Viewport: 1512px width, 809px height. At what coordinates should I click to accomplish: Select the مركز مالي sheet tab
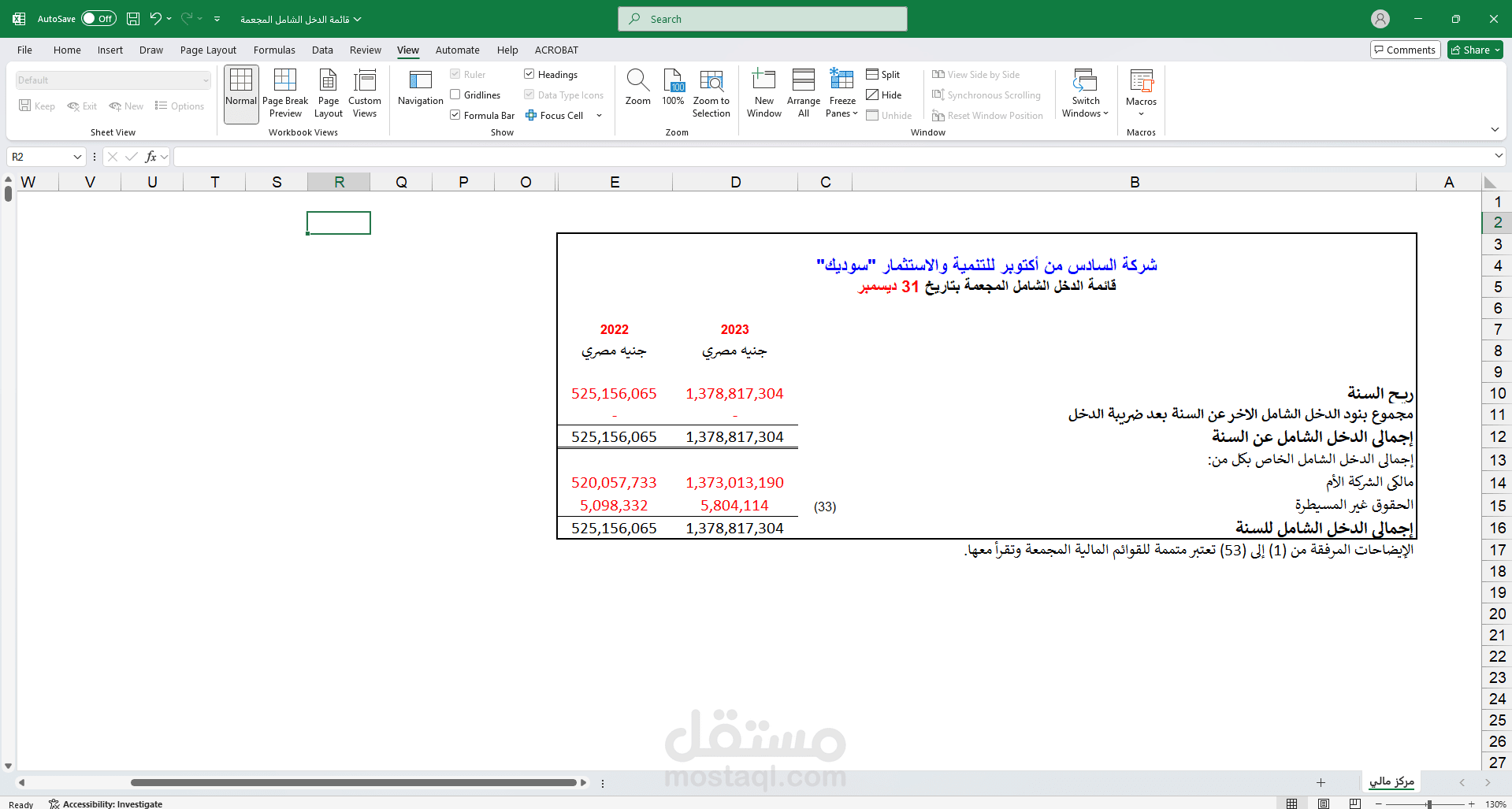(1391, 781)
